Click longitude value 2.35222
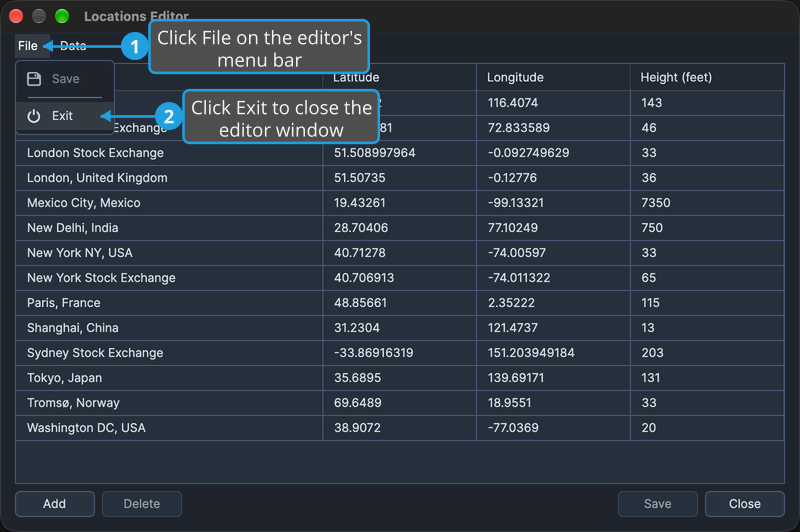Screen dimensions: 800x532 [x=511, y=303]
